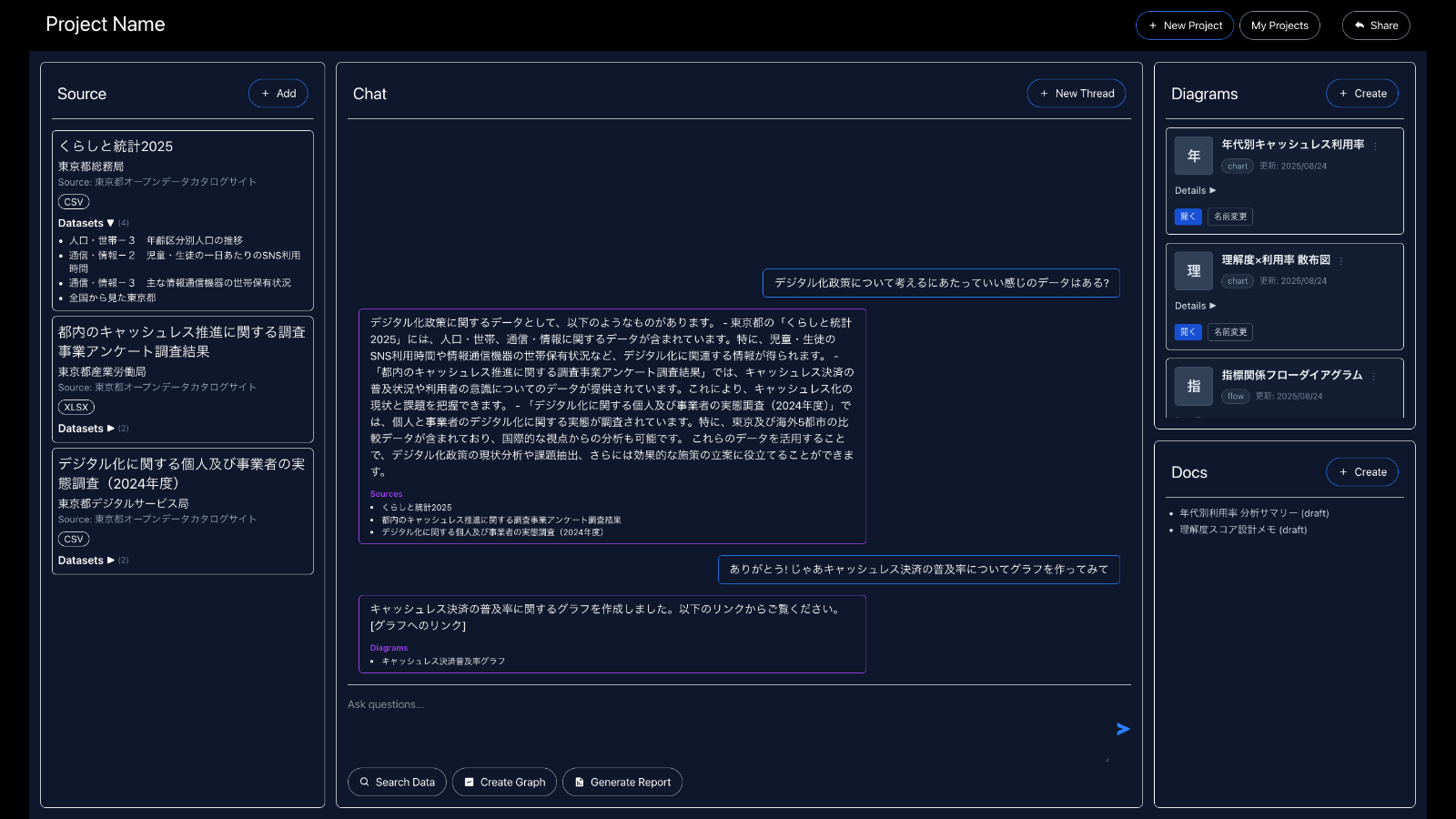This screenshot has height=819, width=1456.
Task: Click the 東京都デジタルサービス局 publisher label
Action: tap(124, 503)
